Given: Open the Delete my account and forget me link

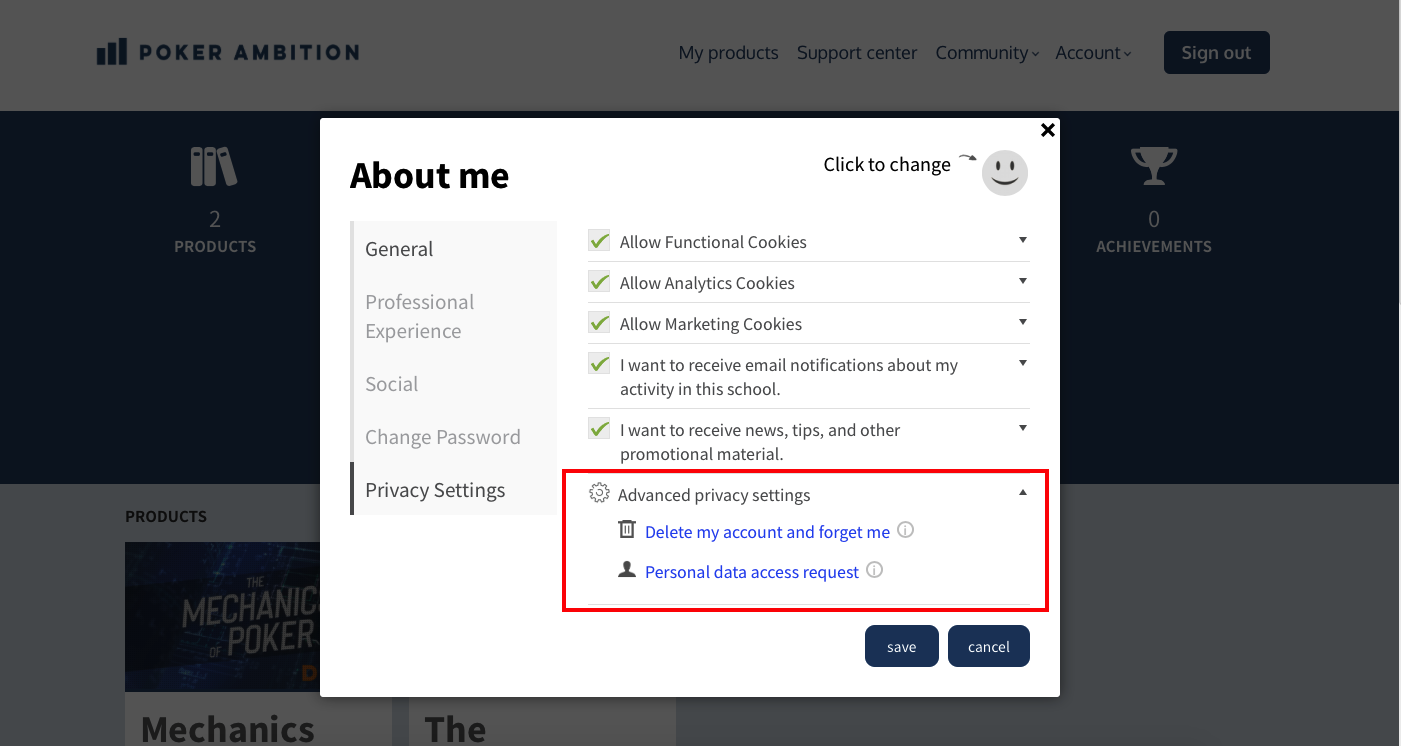Looking at the screenshot, I should pos(767,532).
